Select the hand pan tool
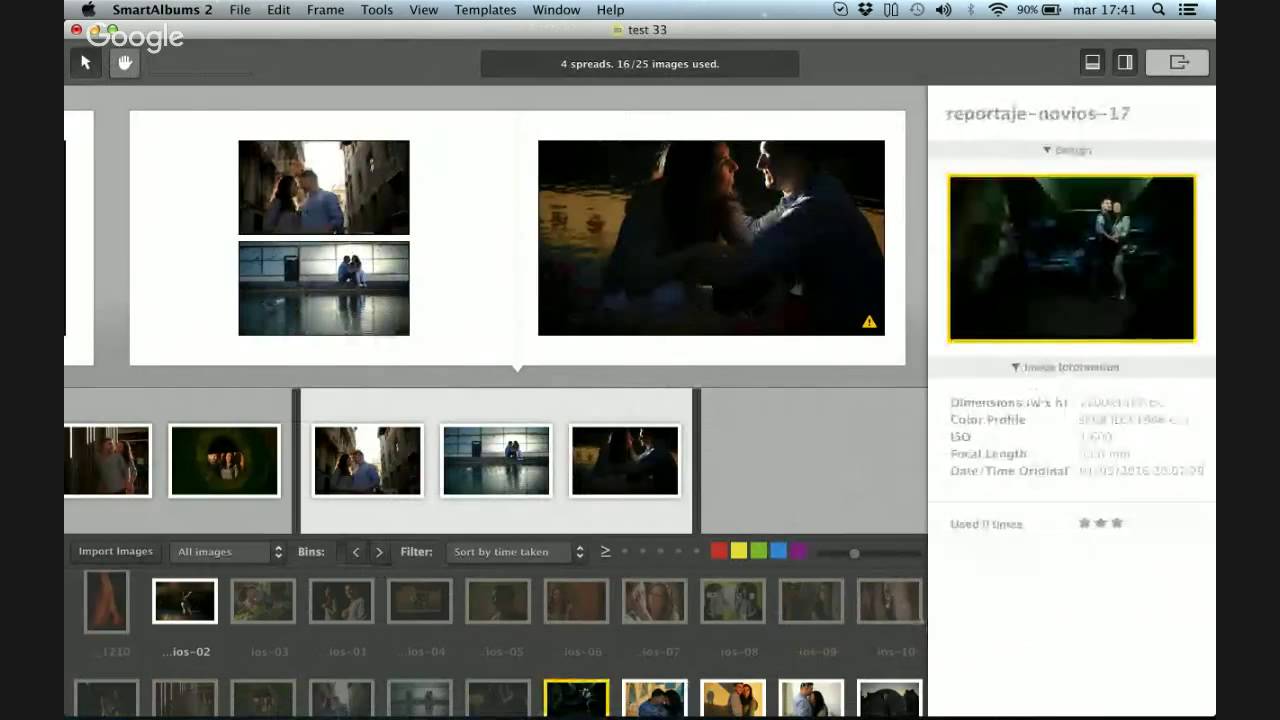Viewport: 1280px width, 720px height. (123, 62)
